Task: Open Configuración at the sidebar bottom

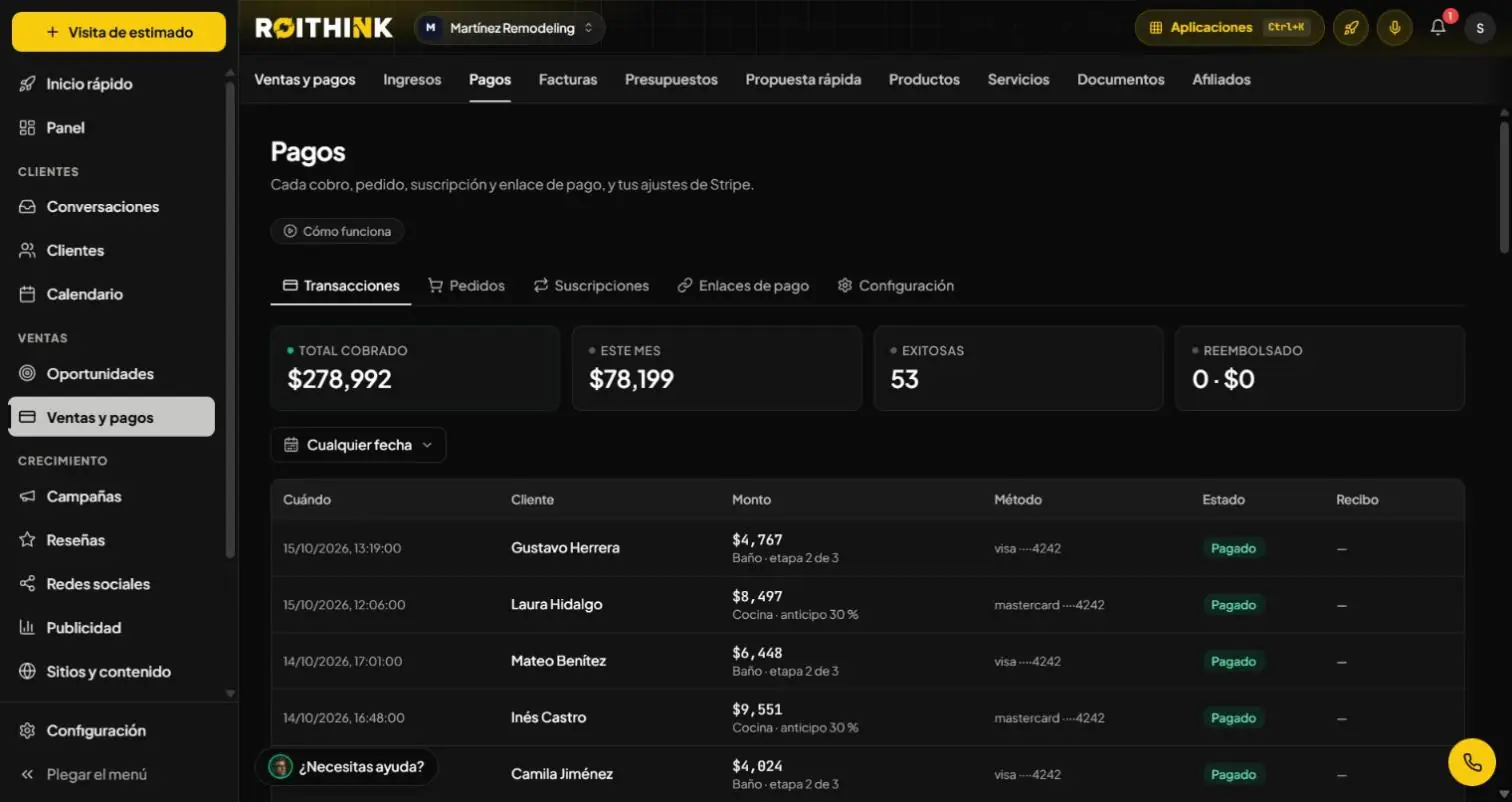Action: pyautogui.click(x=111, y=731)
